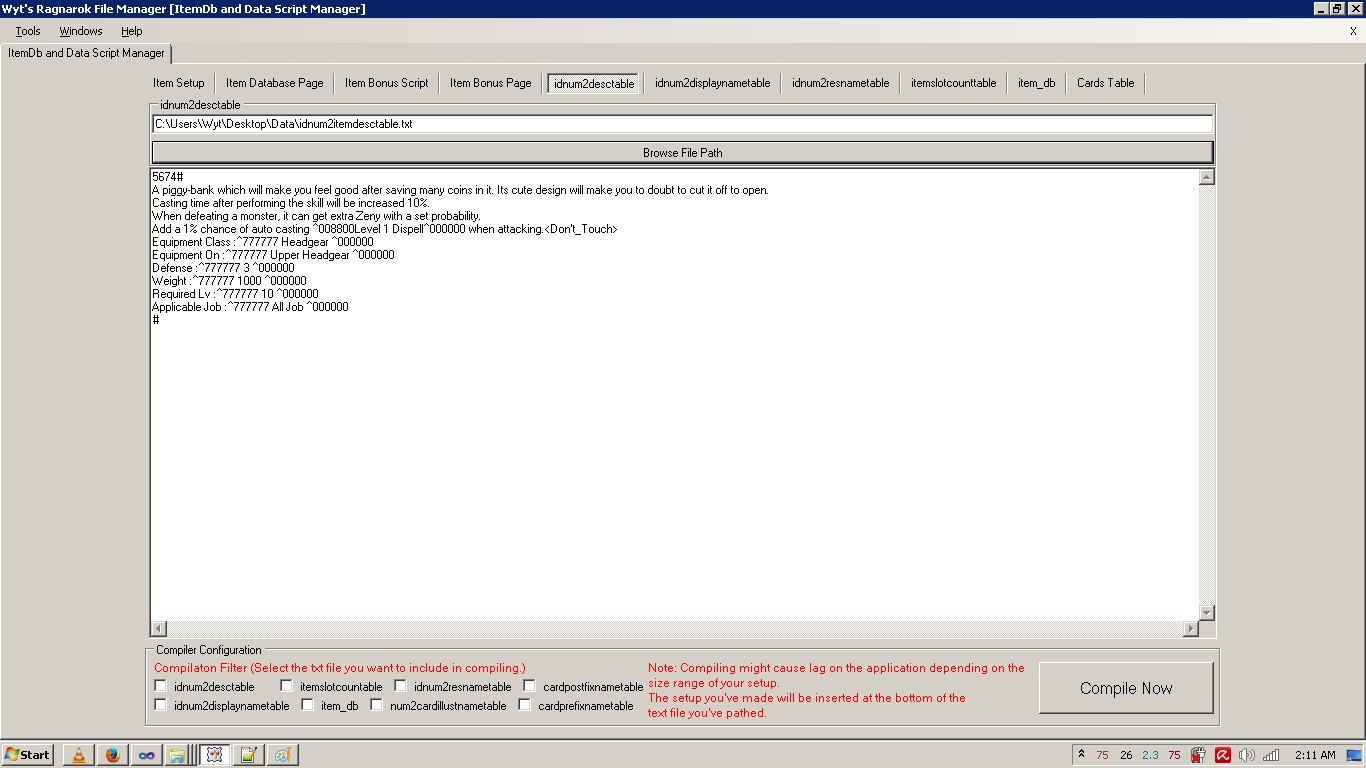Check the item_db compilation filter
Image resolution: width=1366 pixels, height=768 pixels.
(308, 705)
